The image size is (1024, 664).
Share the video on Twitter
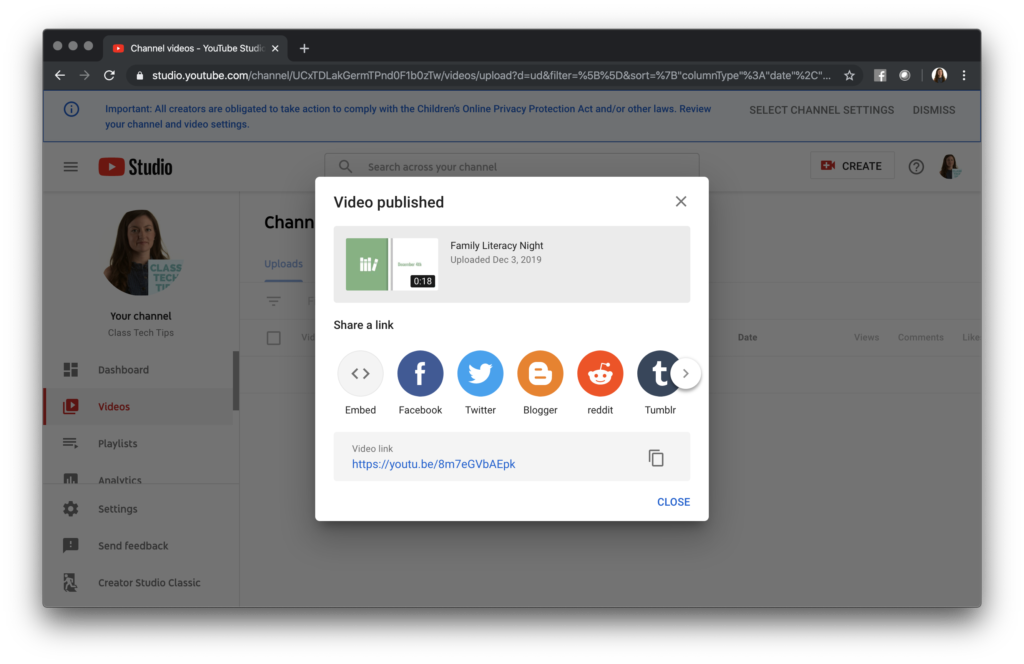coord(480,373)
